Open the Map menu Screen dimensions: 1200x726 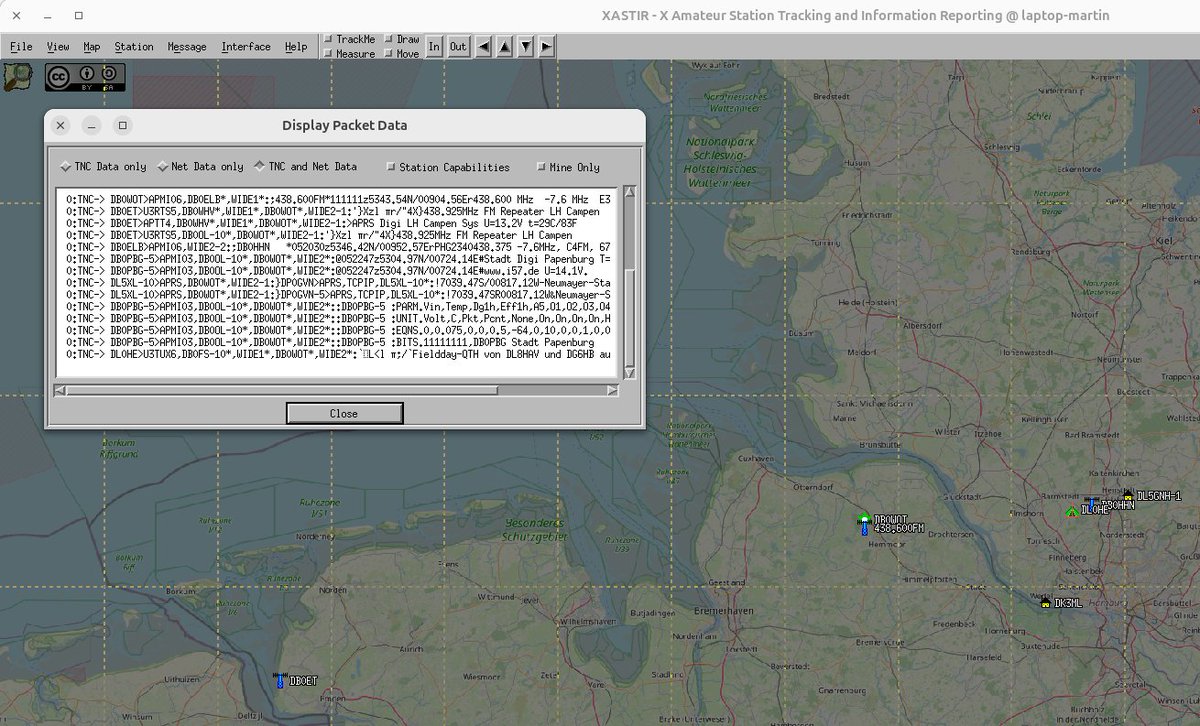click(x=91, y=46)
